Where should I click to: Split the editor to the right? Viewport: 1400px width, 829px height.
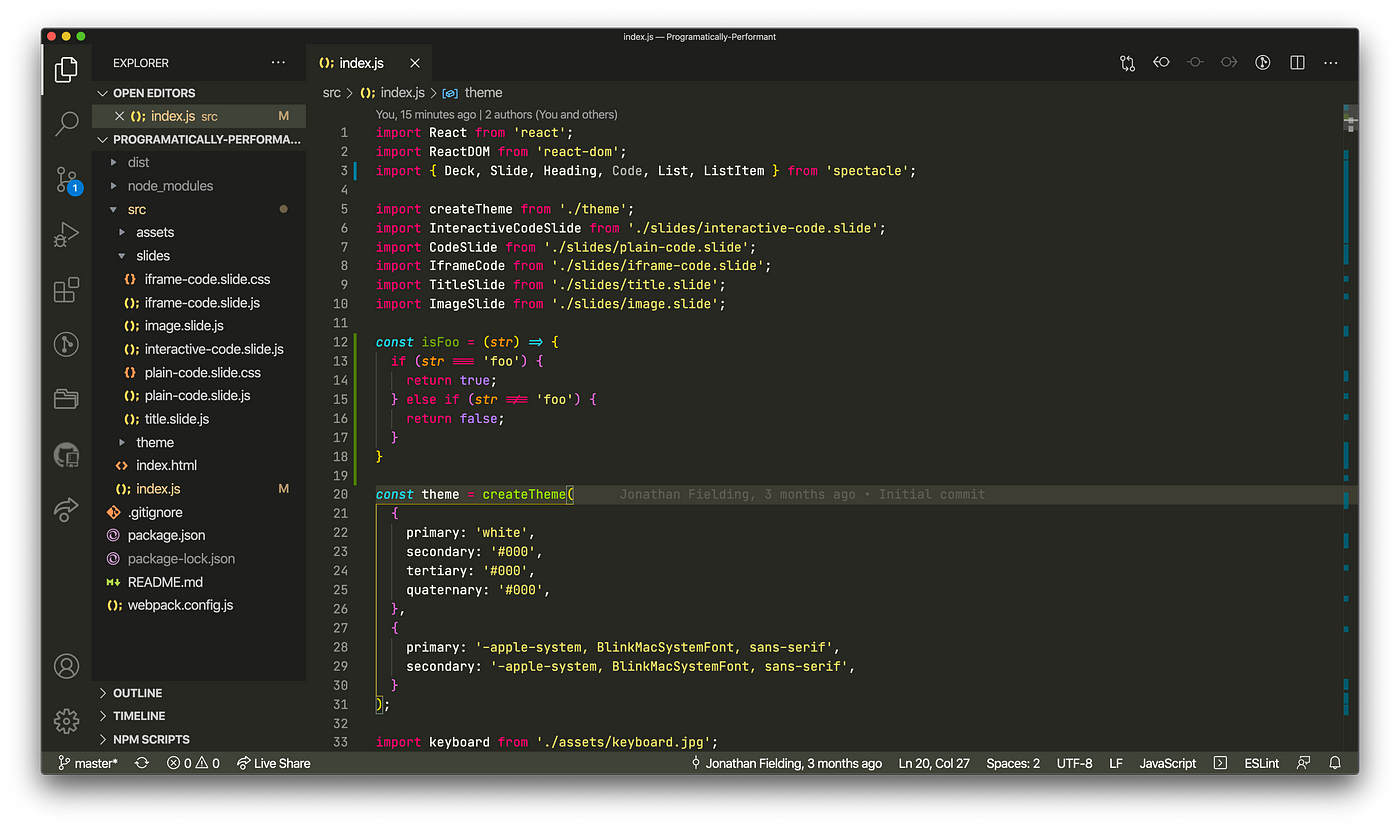tap(1297, 63)
